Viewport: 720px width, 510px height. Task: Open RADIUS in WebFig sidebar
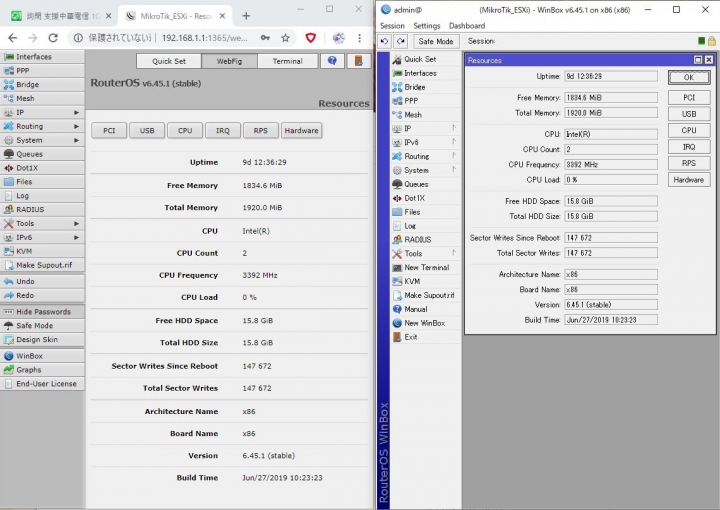(42, 209)
